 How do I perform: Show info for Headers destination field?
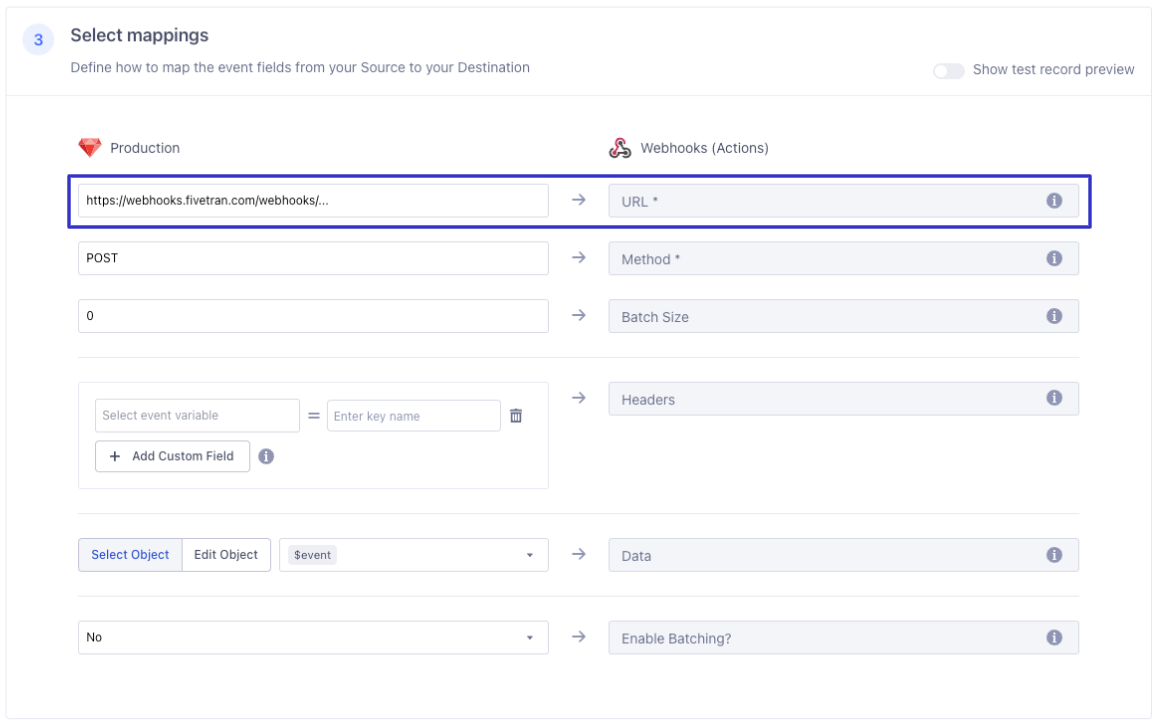pyautogui.click(x=1053, y=398)
